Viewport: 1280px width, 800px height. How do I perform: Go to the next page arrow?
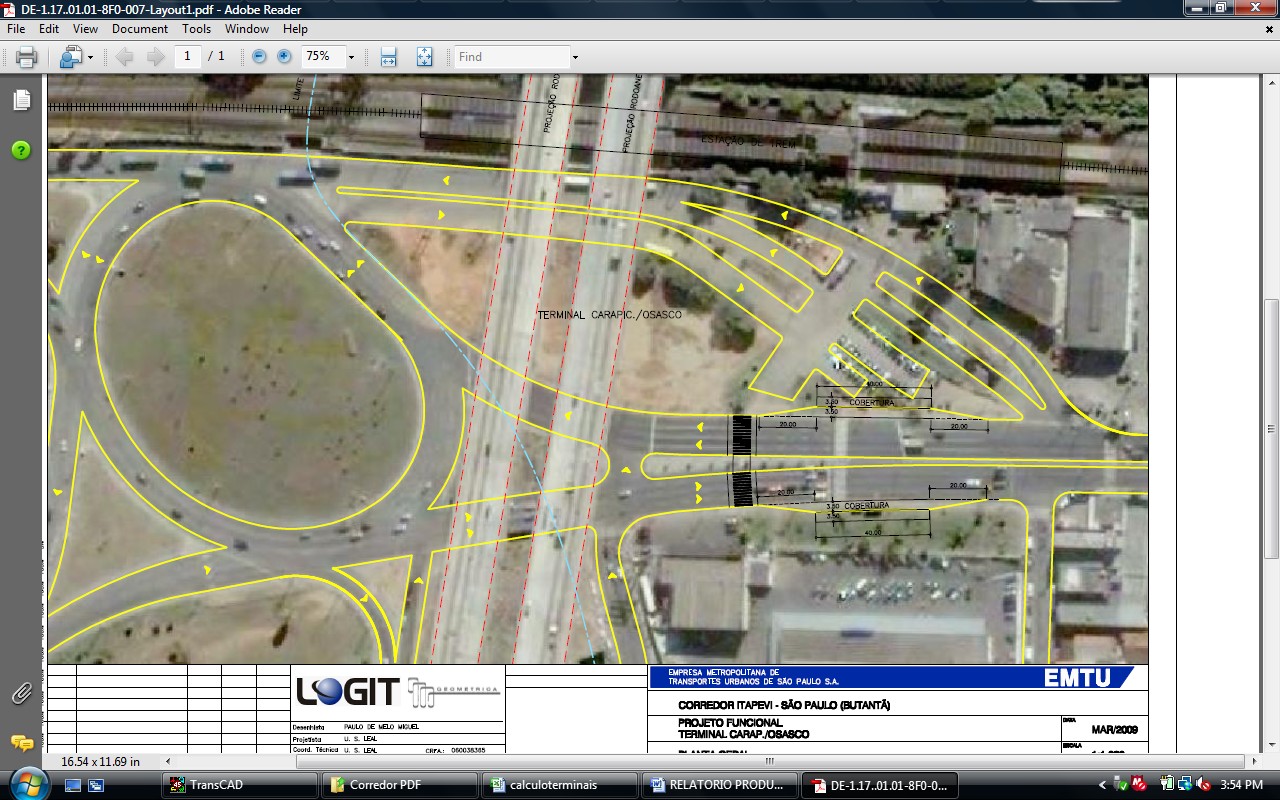click(x=155, y=57)
